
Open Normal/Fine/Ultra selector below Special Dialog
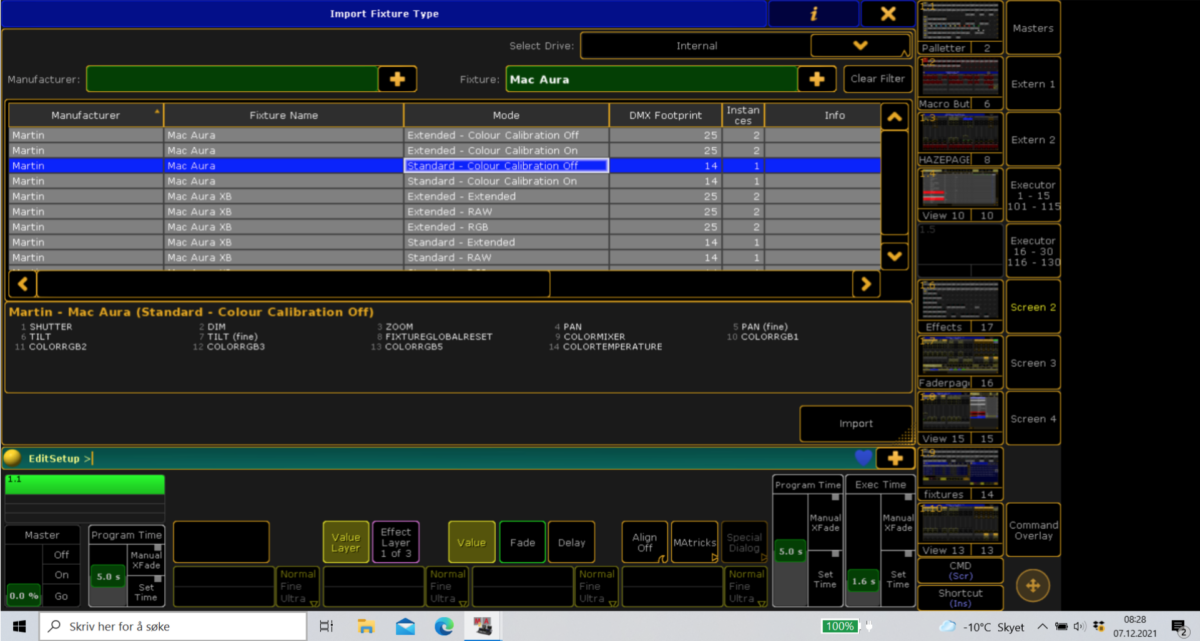pos(746,586)
